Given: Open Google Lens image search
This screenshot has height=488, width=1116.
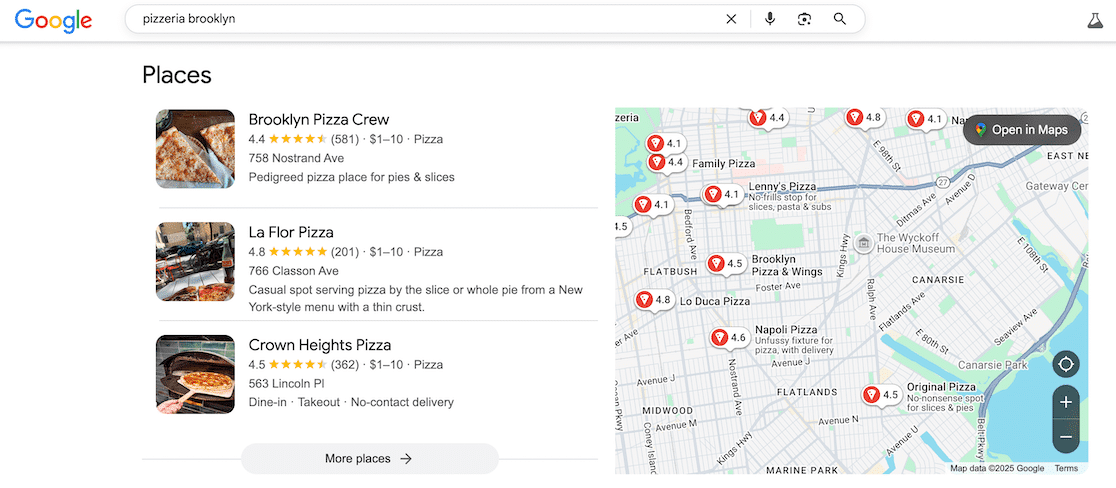Looking at the screenshot, I should [x=804, y=19].
